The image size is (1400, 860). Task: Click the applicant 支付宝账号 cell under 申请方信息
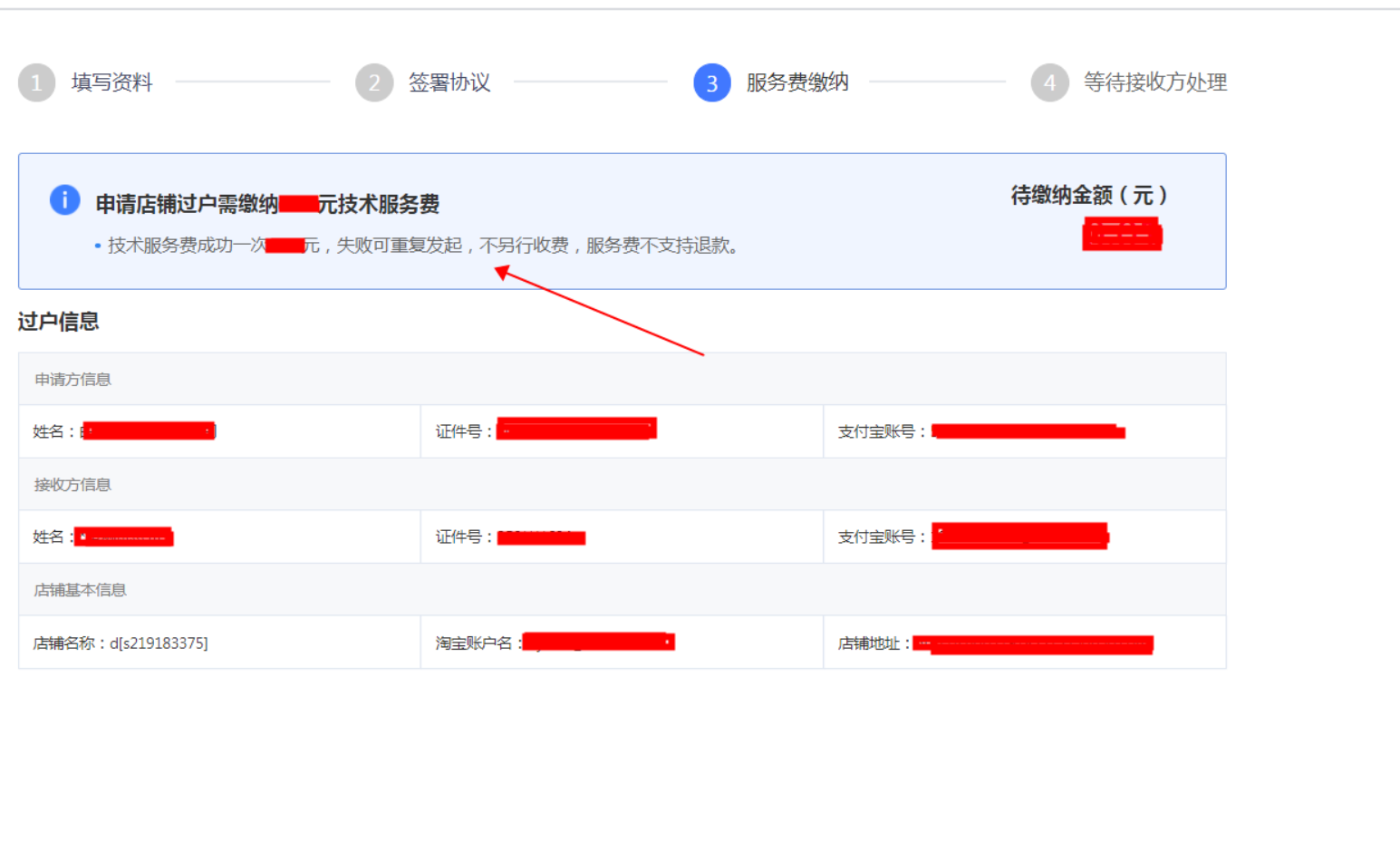tap(1025, 431)
